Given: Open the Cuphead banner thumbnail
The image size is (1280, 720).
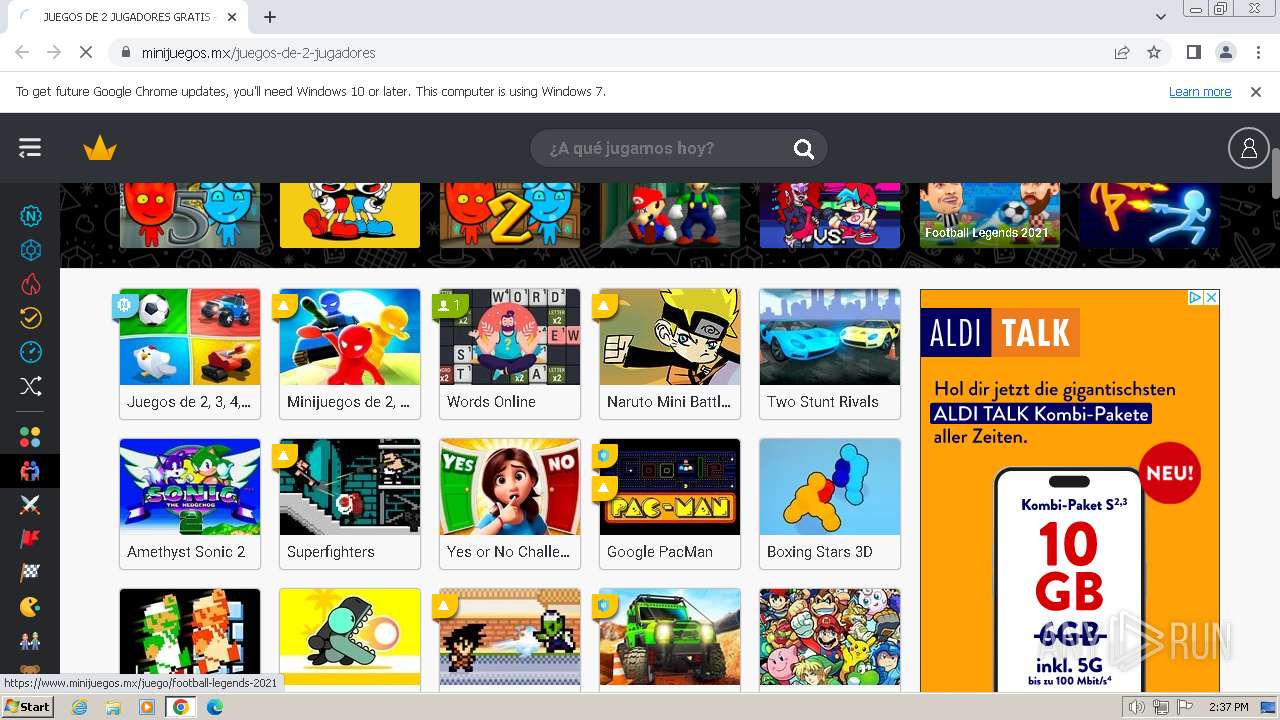Looking at the screenshot, I should [x=350, y=215].
